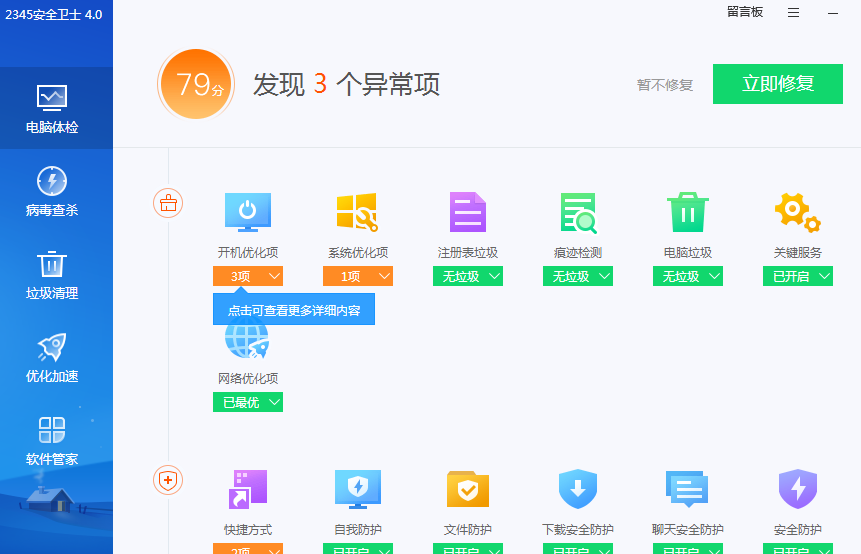Image resolution: width=861 pixels, height=554 pixels.
Task: Open the message board (留言板) link
Action: click(x=745, y=12)
